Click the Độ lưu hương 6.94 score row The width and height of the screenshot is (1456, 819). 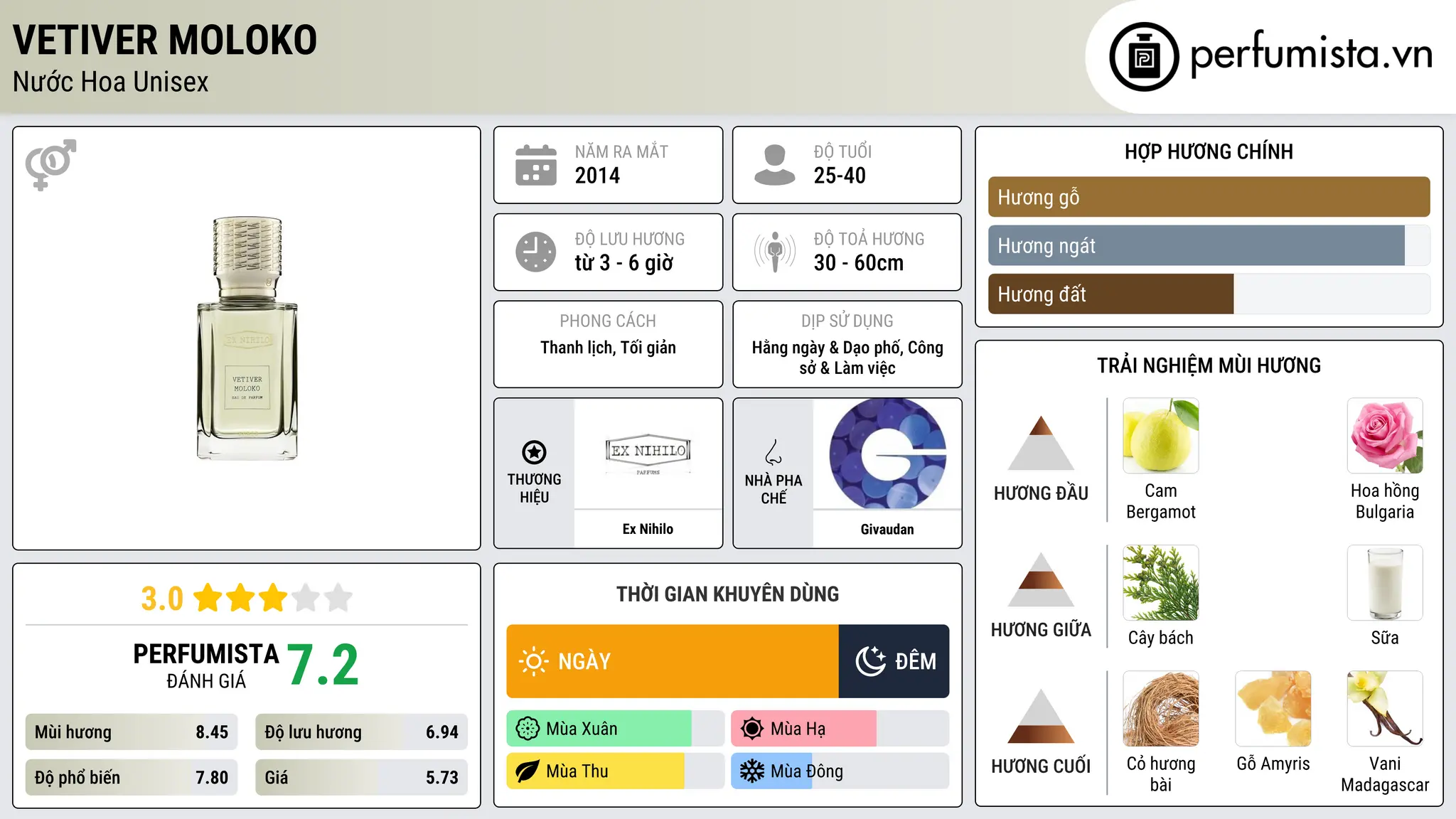361,732
